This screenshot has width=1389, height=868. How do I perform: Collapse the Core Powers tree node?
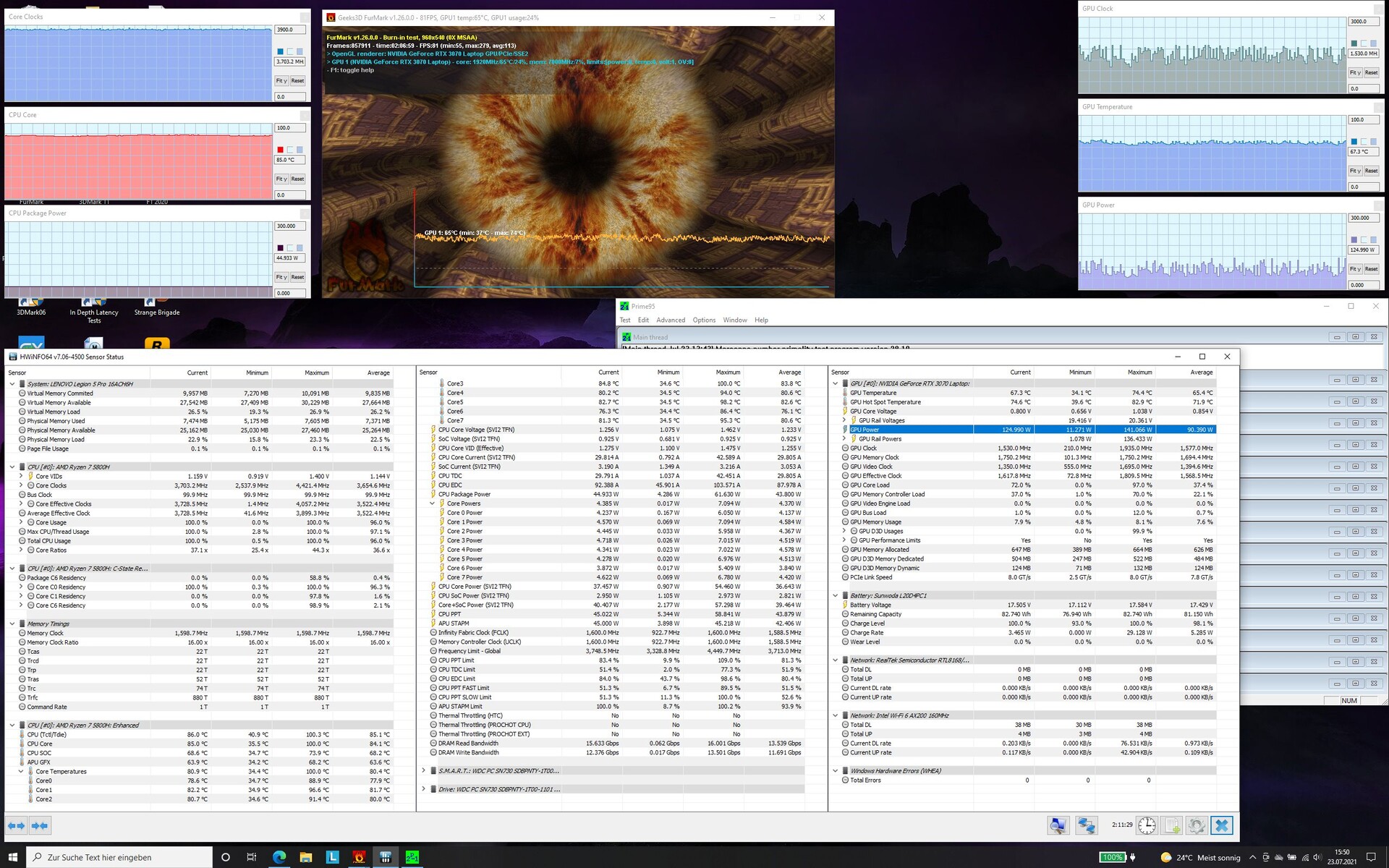pos(433,503)
